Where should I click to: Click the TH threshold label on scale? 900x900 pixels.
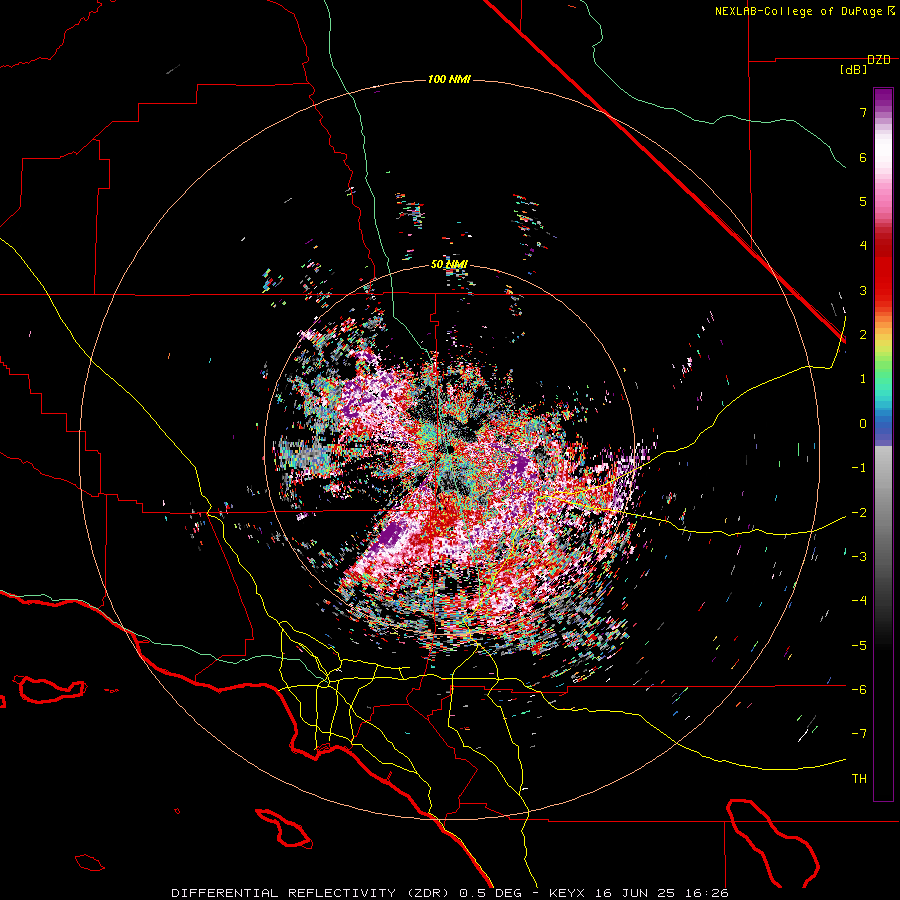[x=859, y=779]
